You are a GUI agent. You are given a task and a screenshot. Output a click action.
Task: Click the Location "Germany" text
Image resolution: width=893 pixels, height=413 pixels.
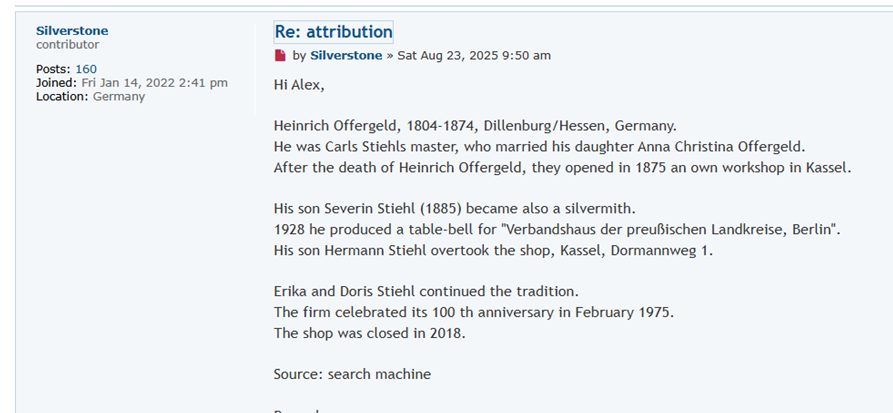tap(119, 96)
